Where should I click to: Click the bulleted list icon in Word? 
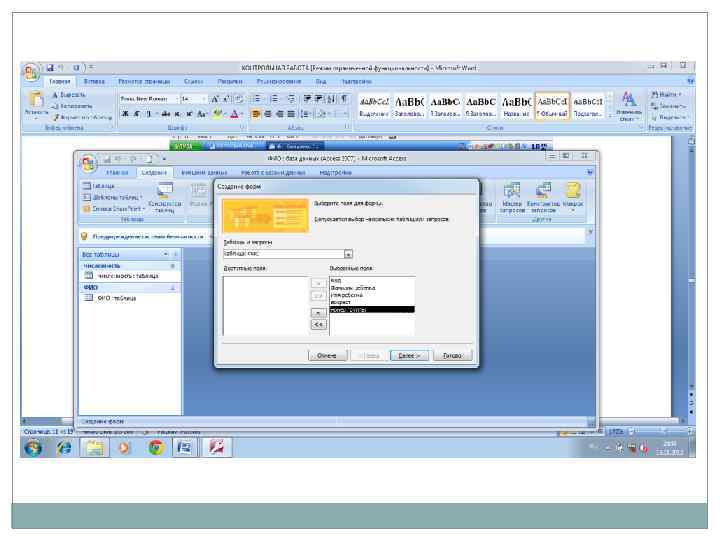257,99
